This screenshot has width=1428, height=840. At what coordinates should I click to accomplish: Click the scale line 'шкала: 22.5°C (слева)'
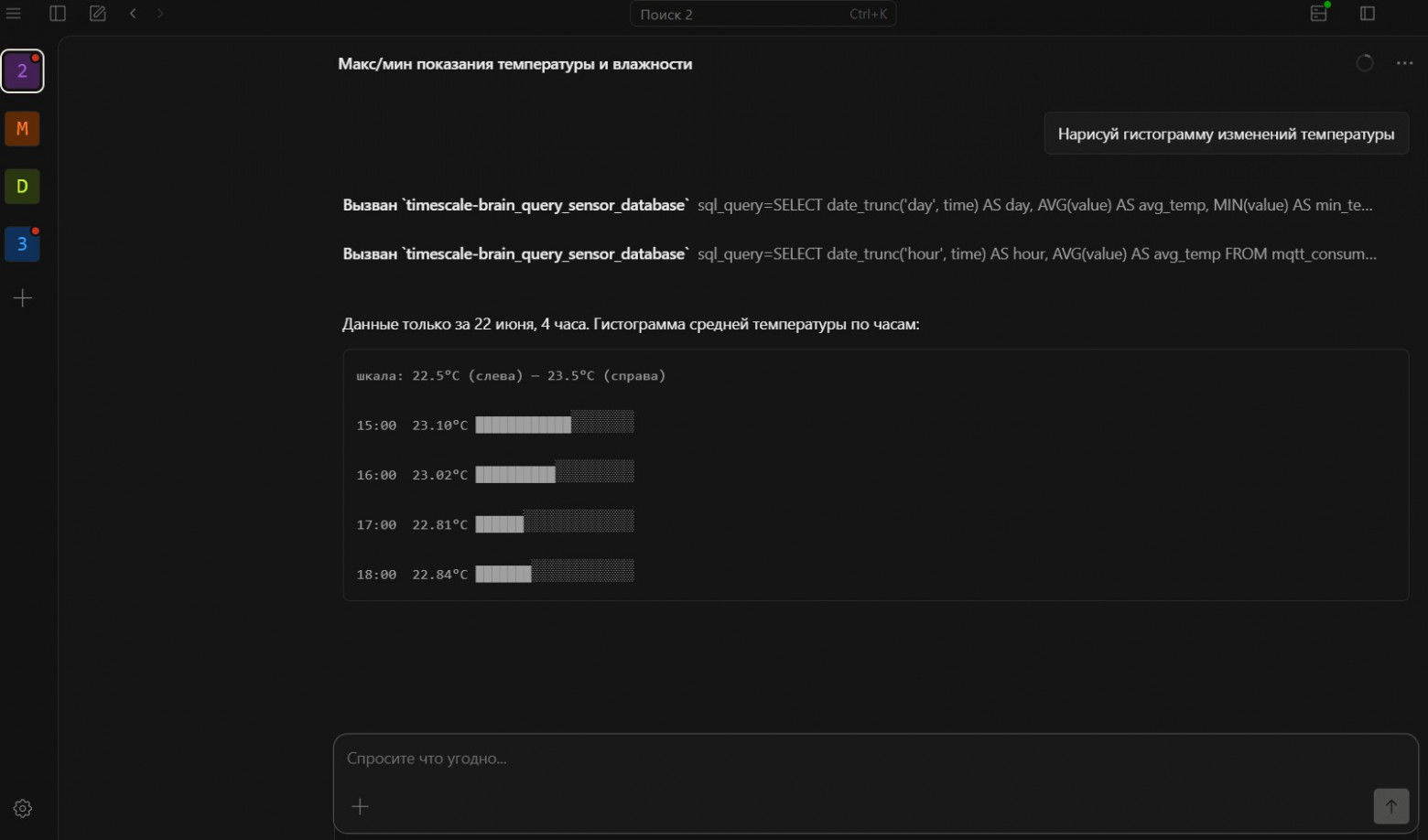(439, 376)
